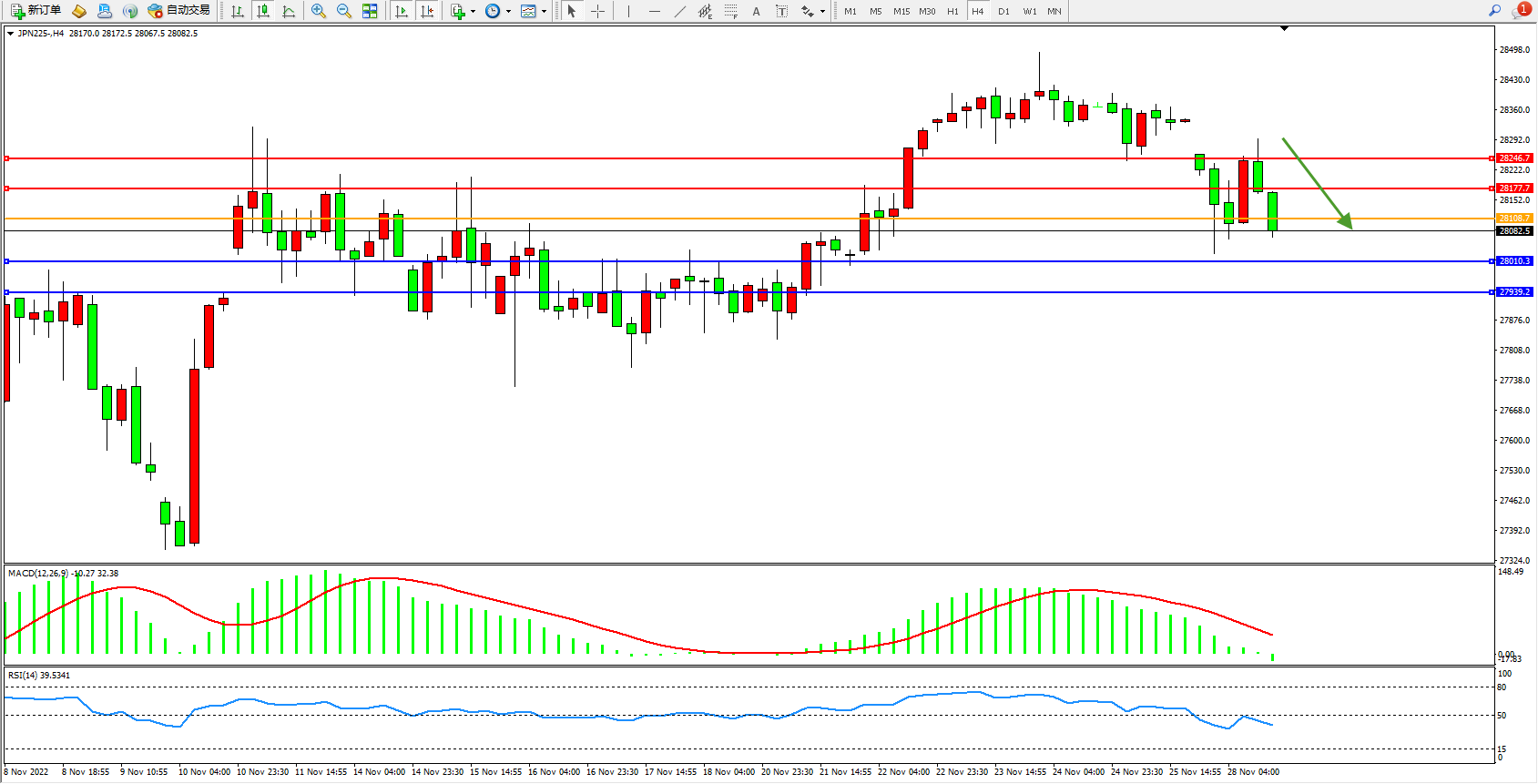1538x784 pixels.
Task: Zoom in on the chart
Action: (319, 11)
